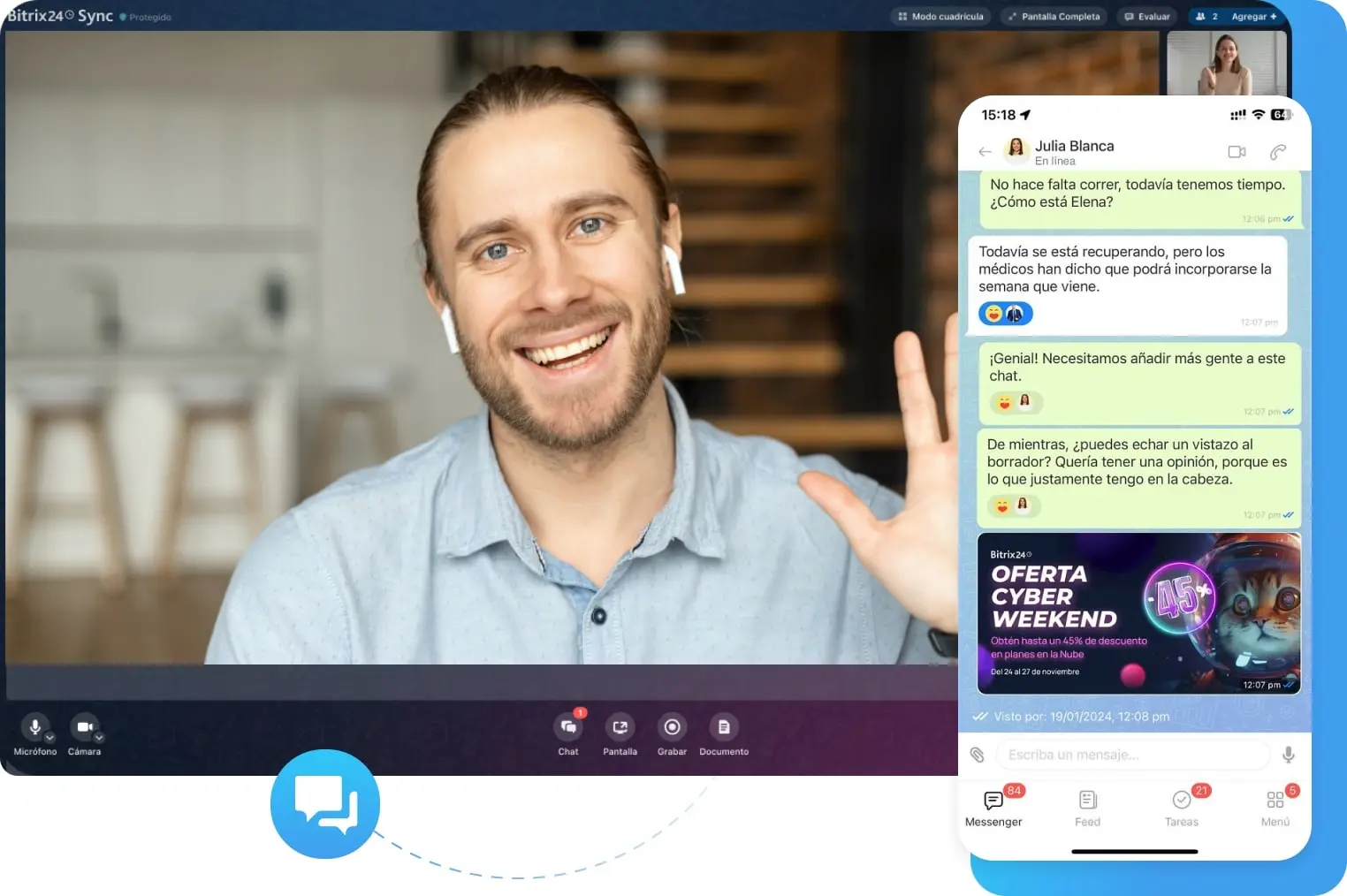The width and height of the screenshot is (1347, 896).
Task: Enter Pantalla Completa mode
Action: click(1054, 17)
